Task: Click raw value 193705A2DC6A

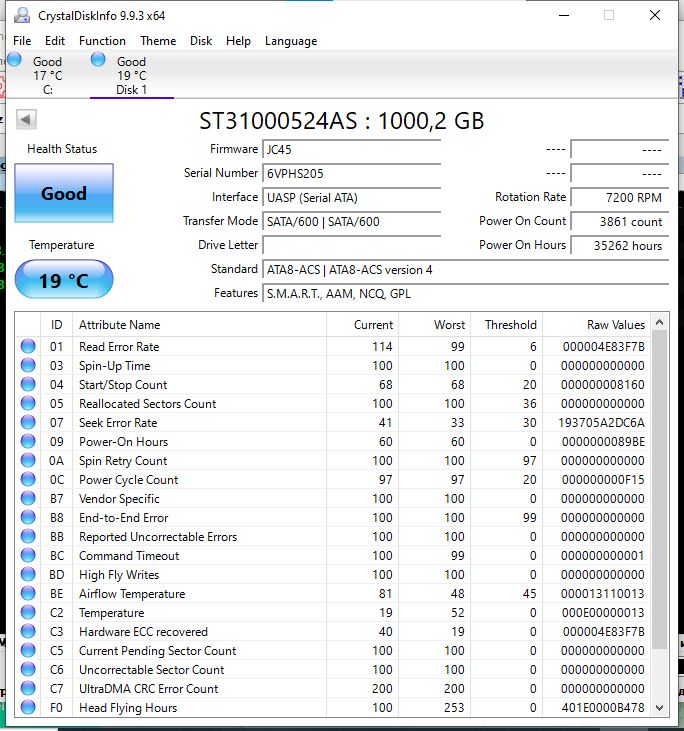Action: 601,423
